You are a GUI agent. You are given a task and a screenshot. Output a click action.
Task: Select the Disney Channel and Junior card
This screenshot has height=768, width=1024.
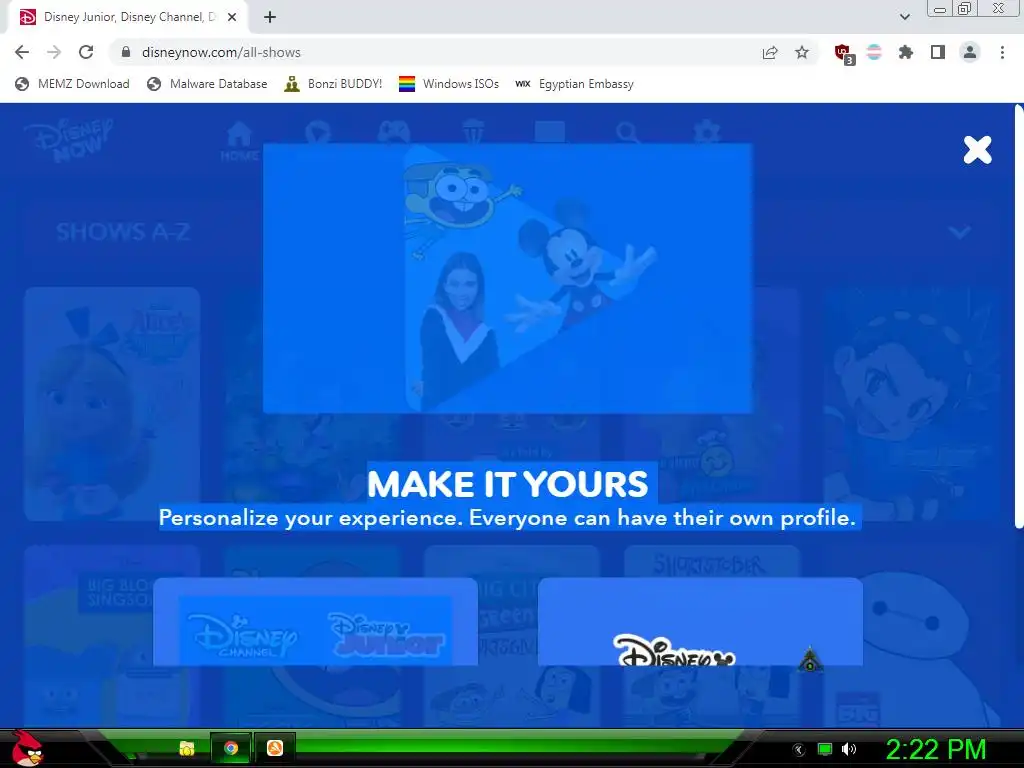coord(315,622)
